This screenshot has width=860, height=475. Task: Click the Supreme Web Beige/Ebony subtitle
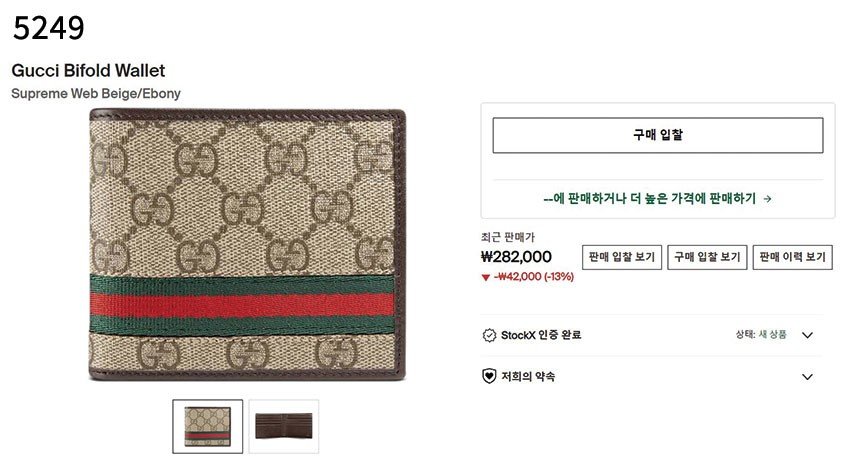click(96, 94)
